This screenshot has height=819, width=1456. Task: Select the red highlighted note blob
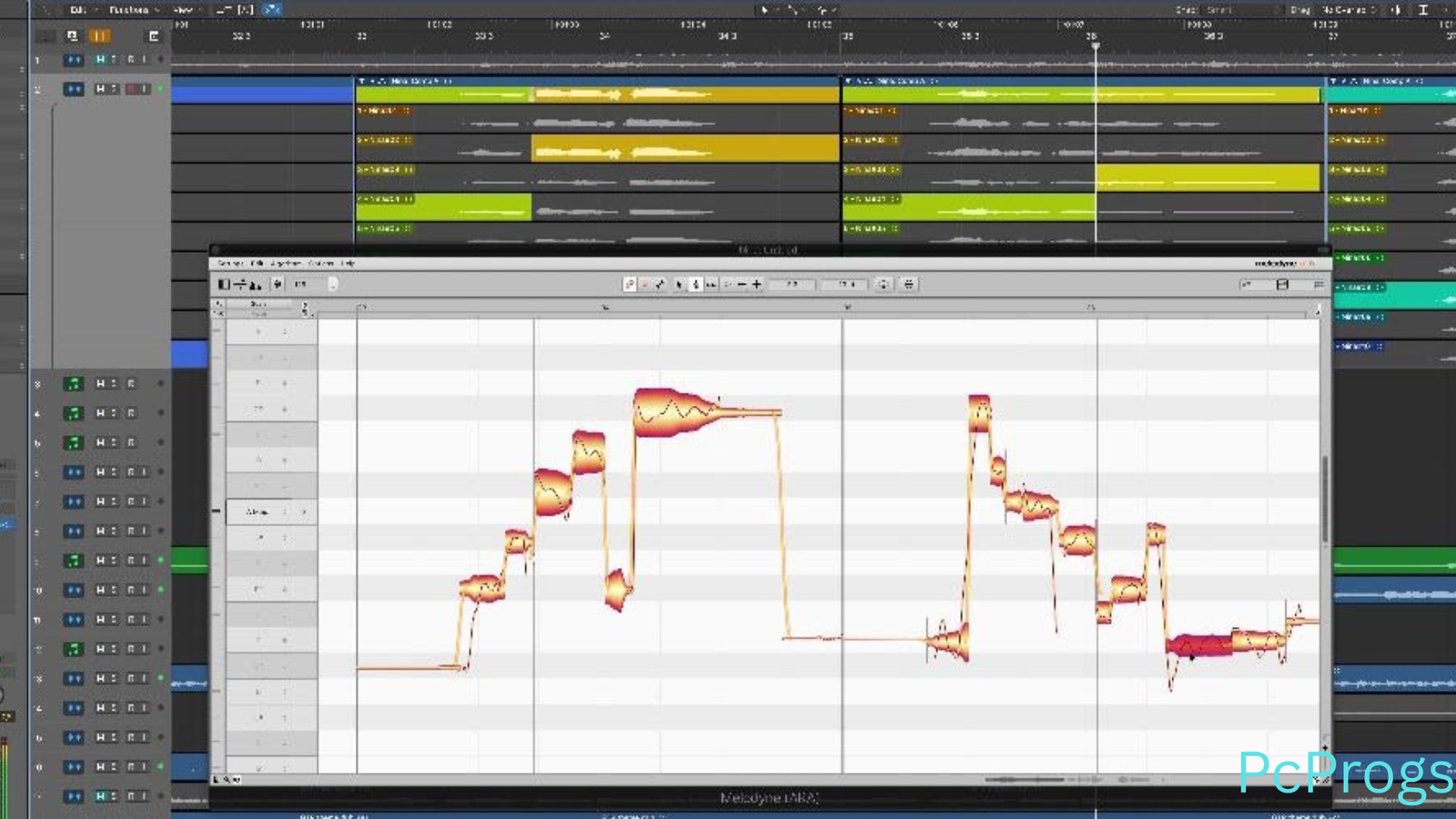[1199, 645]
